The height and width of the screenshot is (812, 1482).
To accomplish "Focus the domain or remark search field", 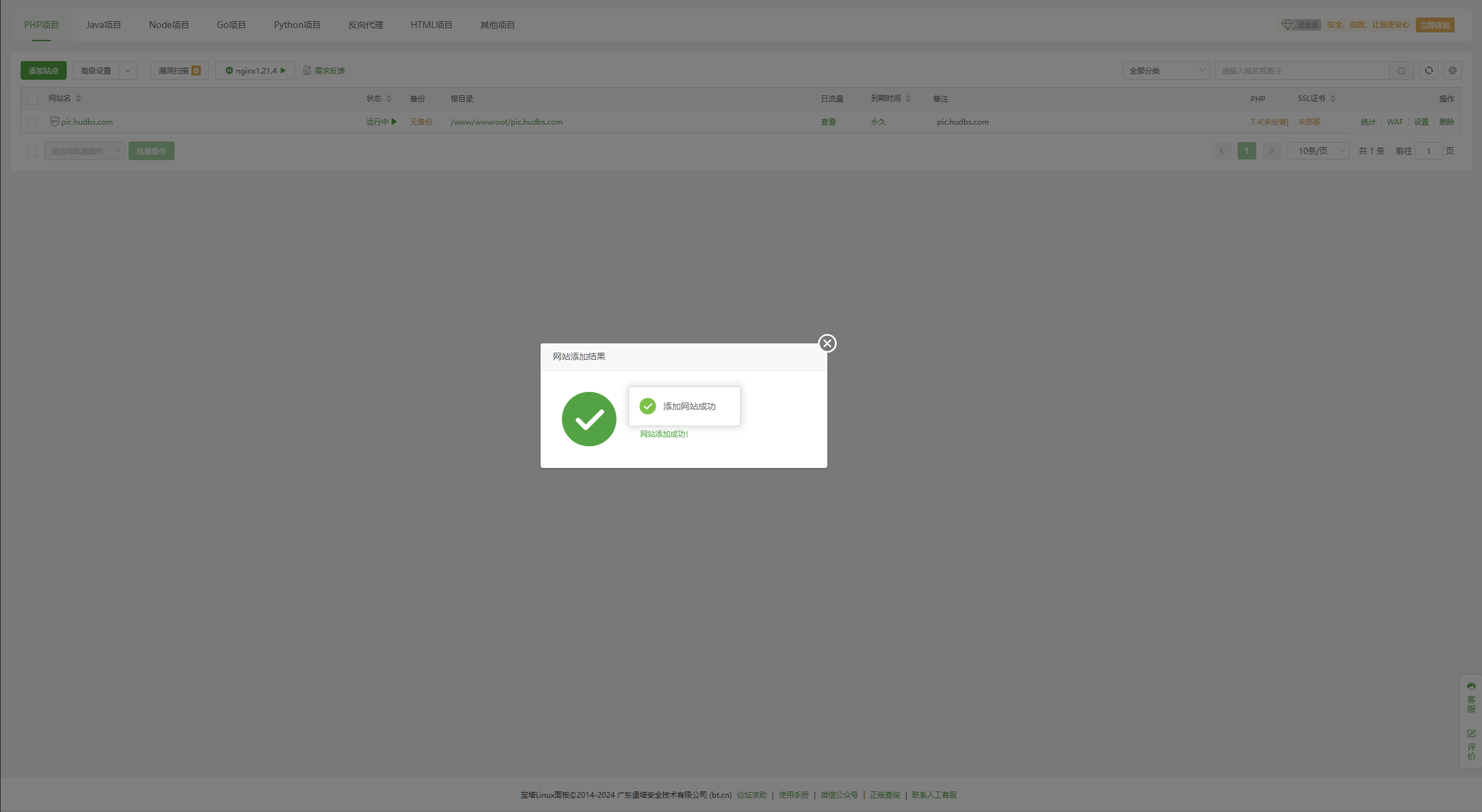I will pos(1302,70).
